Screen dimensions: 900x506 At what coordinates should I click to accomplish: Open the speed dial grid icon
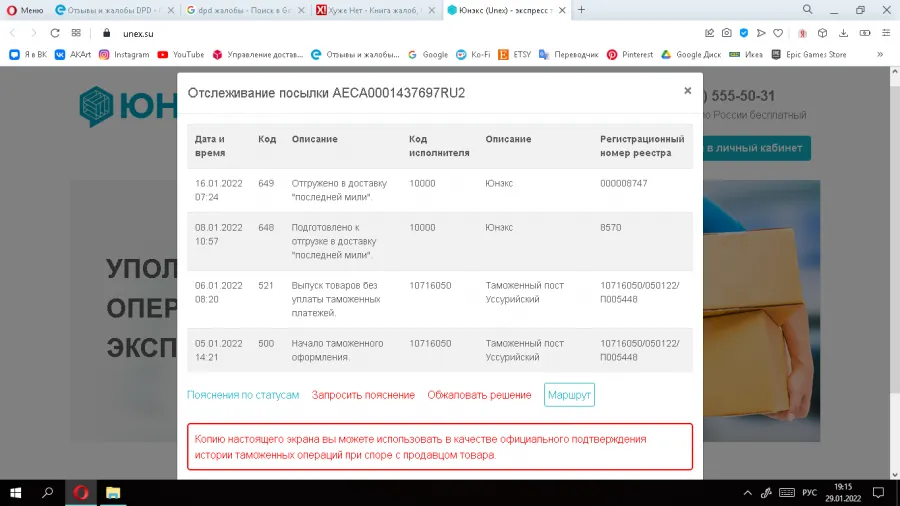[76, 33]
